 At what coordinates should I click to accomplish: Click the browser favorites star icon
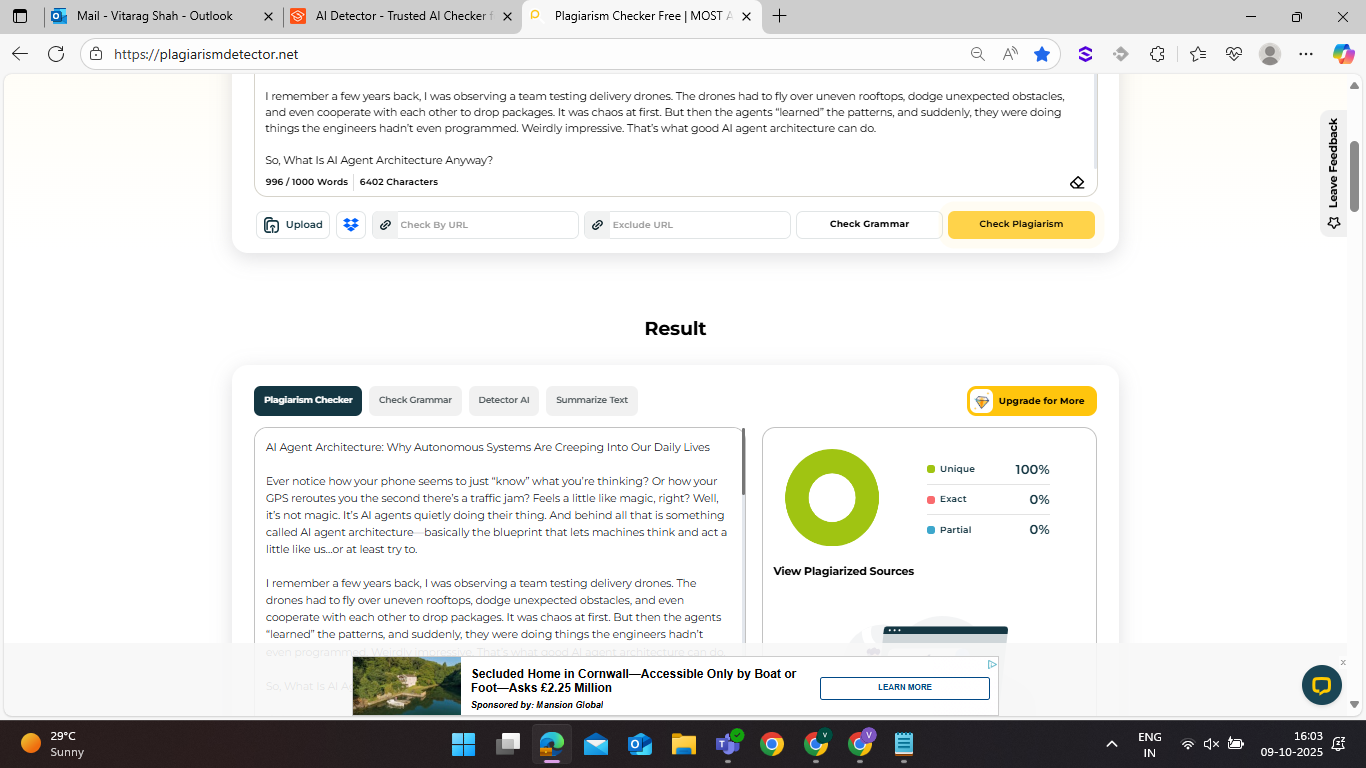tap(1042, 54)
